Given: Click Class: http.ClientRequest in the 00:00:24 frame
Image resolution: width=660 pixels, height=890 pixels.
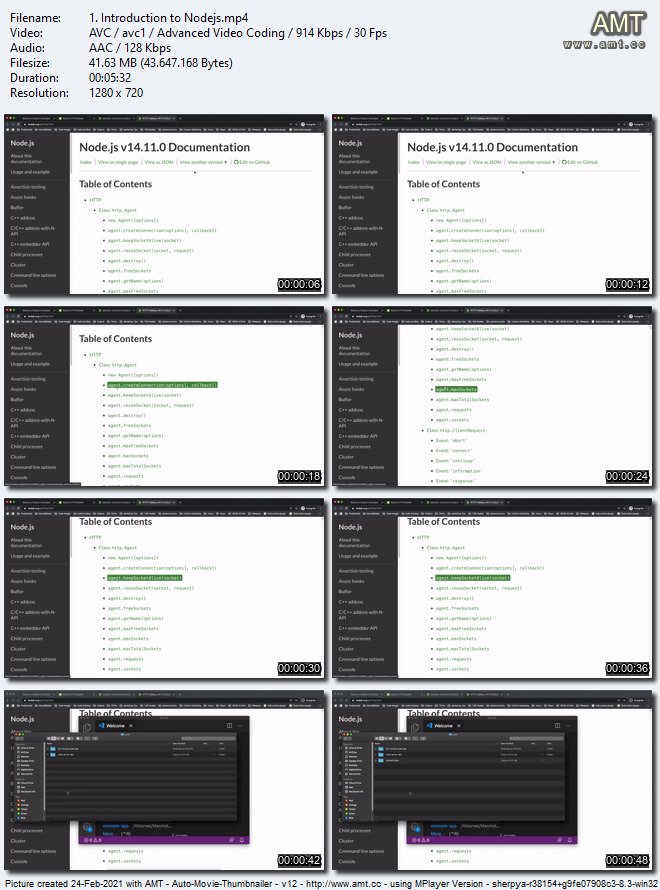Looking at the screenshot, I should point(456,430).
